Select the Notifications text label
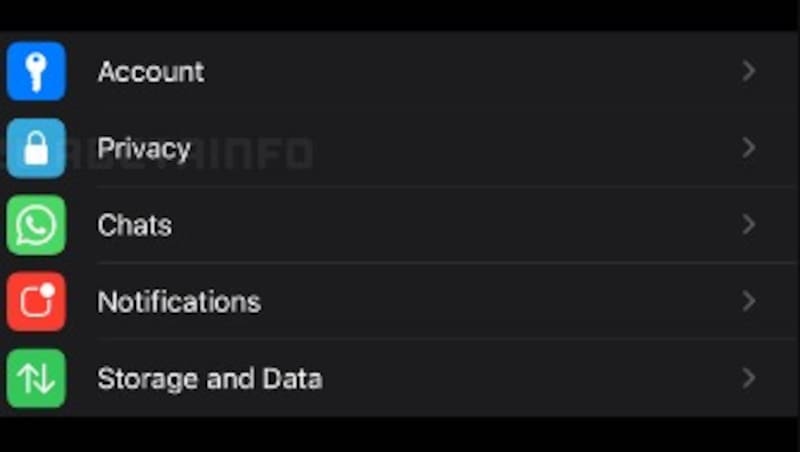Viewport: 800px width, 452px height. pos(179,302)
